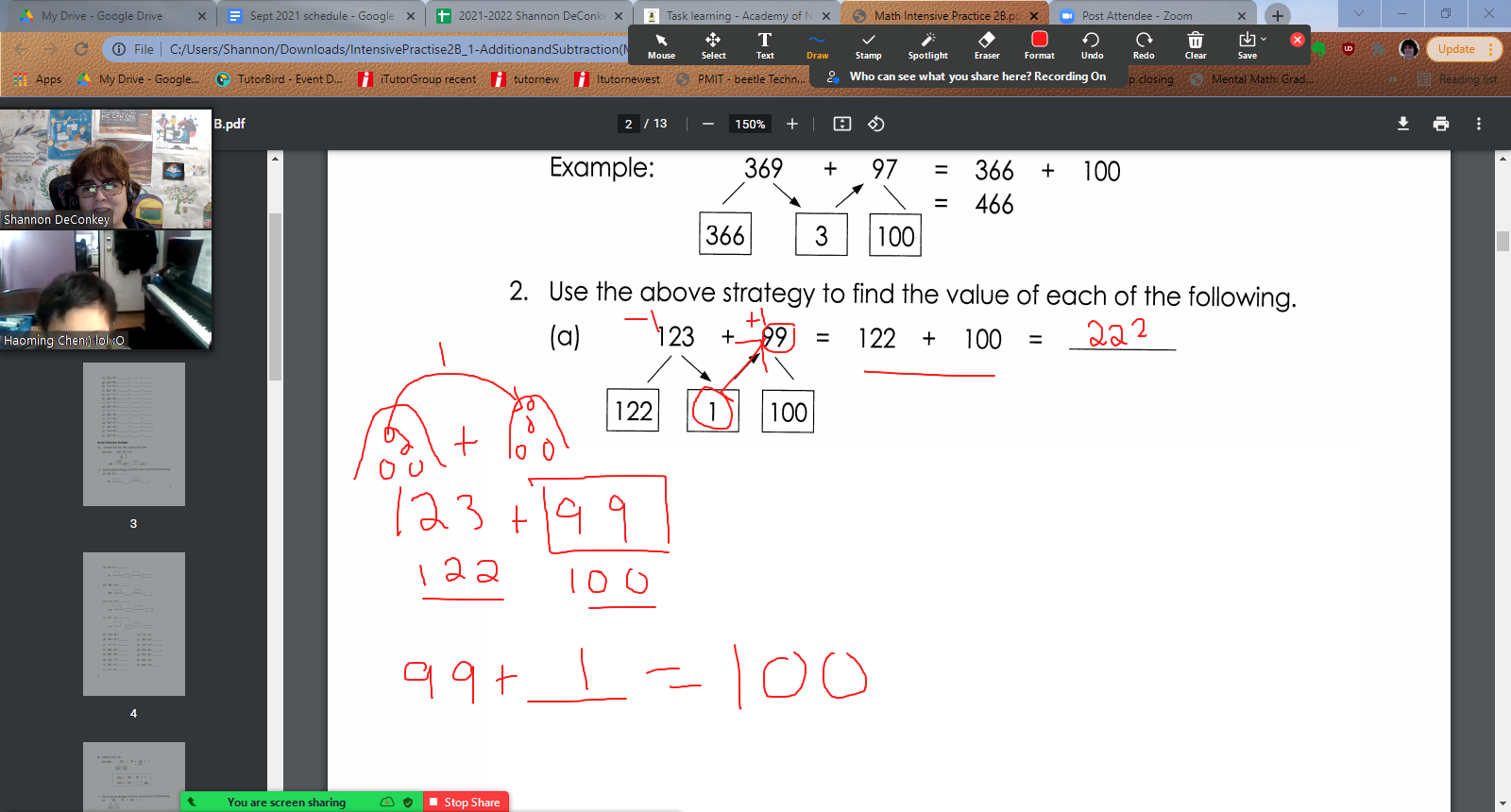The height and width of the screenshot is (812, 1511).
Task: Save the annotated screen
Action: 1247,45
